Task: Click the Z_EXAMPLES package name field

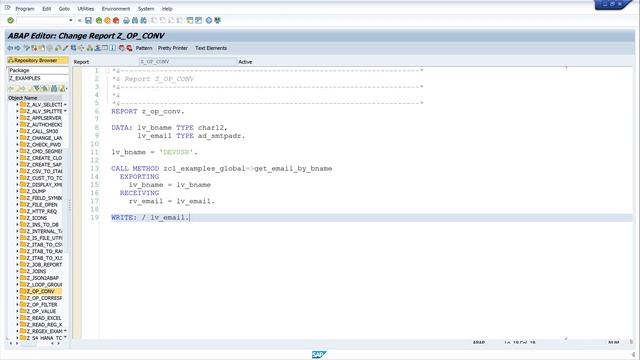Action: click(x=38, y=78)
